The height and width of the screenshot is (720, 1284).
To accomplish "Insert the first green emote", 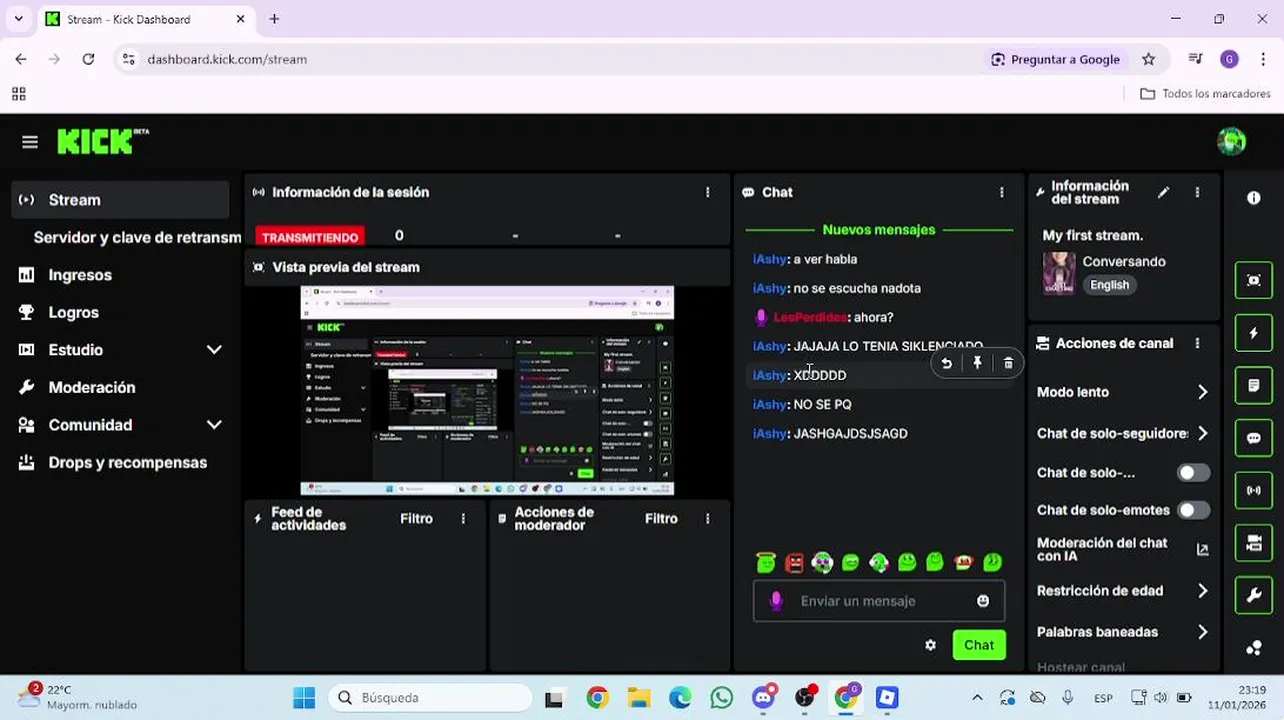I will [x=766, y=563].
